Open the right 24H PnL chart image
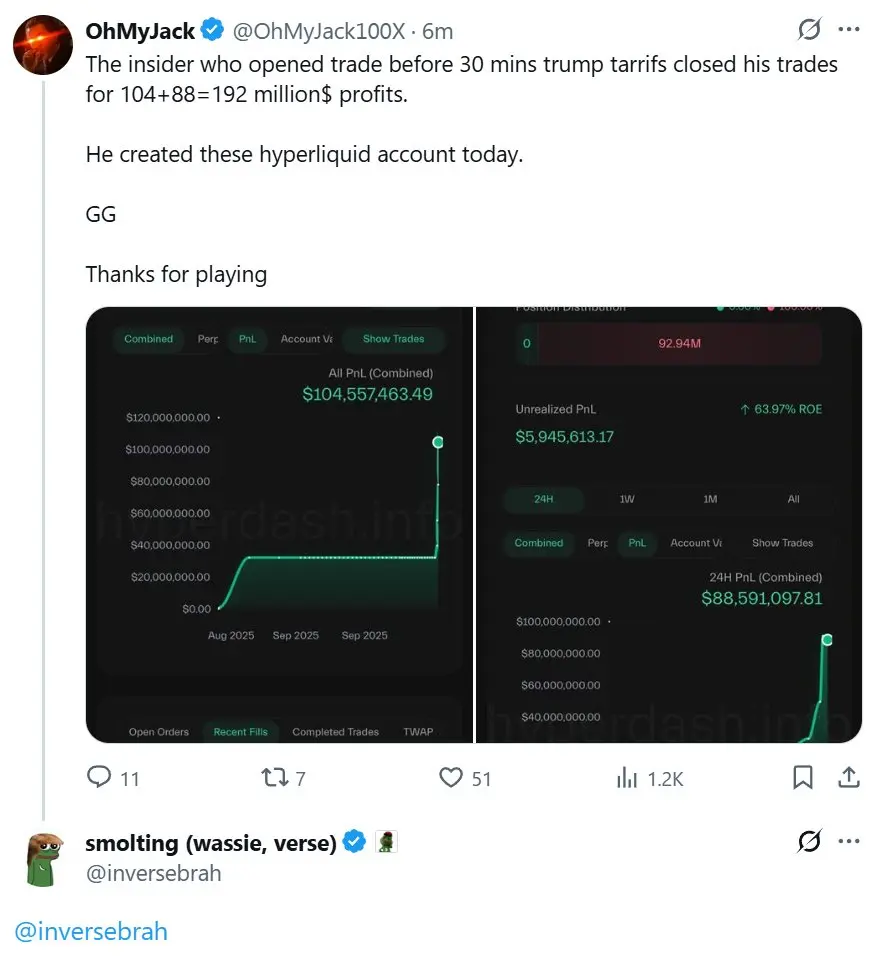883x958 pixels. click(669, 524)
